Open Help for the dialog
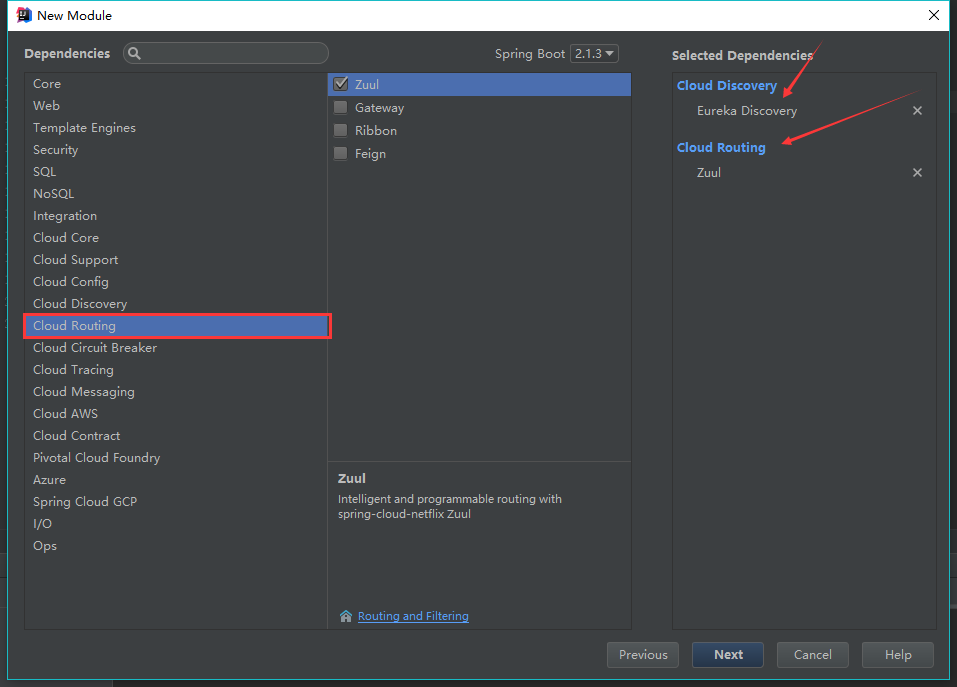 tap(897, 655)
